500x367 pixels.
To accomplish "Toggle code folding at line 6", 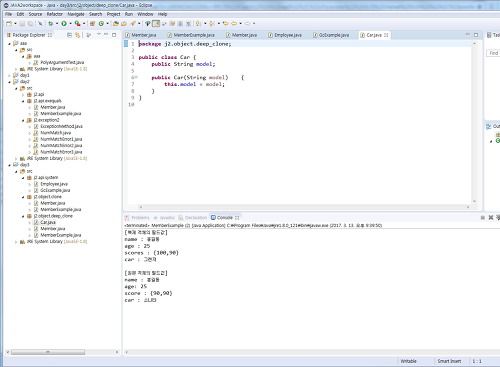I will click(135, 77).
